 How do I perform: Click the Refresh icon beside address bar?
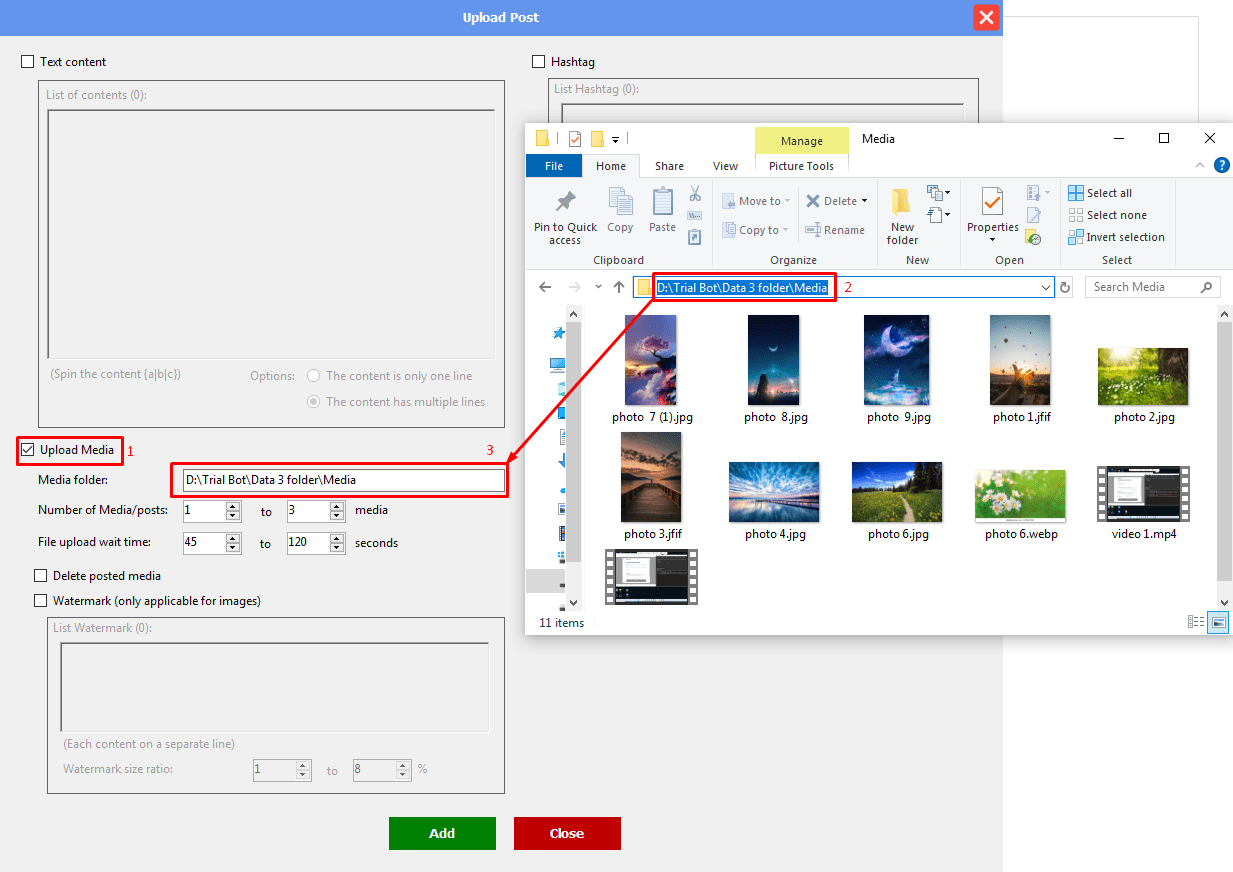(1065, 288)
